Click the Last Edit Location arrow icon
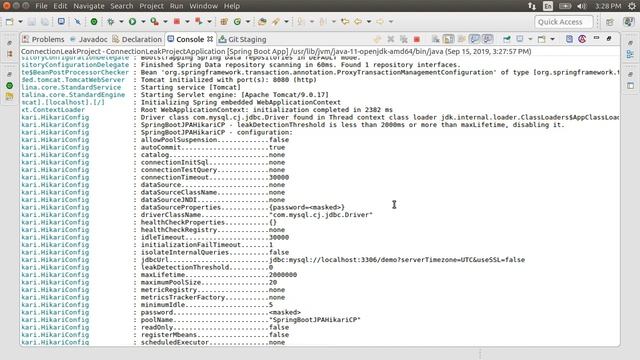The height and width of the screenshot is (360, 640). [345, 22]
